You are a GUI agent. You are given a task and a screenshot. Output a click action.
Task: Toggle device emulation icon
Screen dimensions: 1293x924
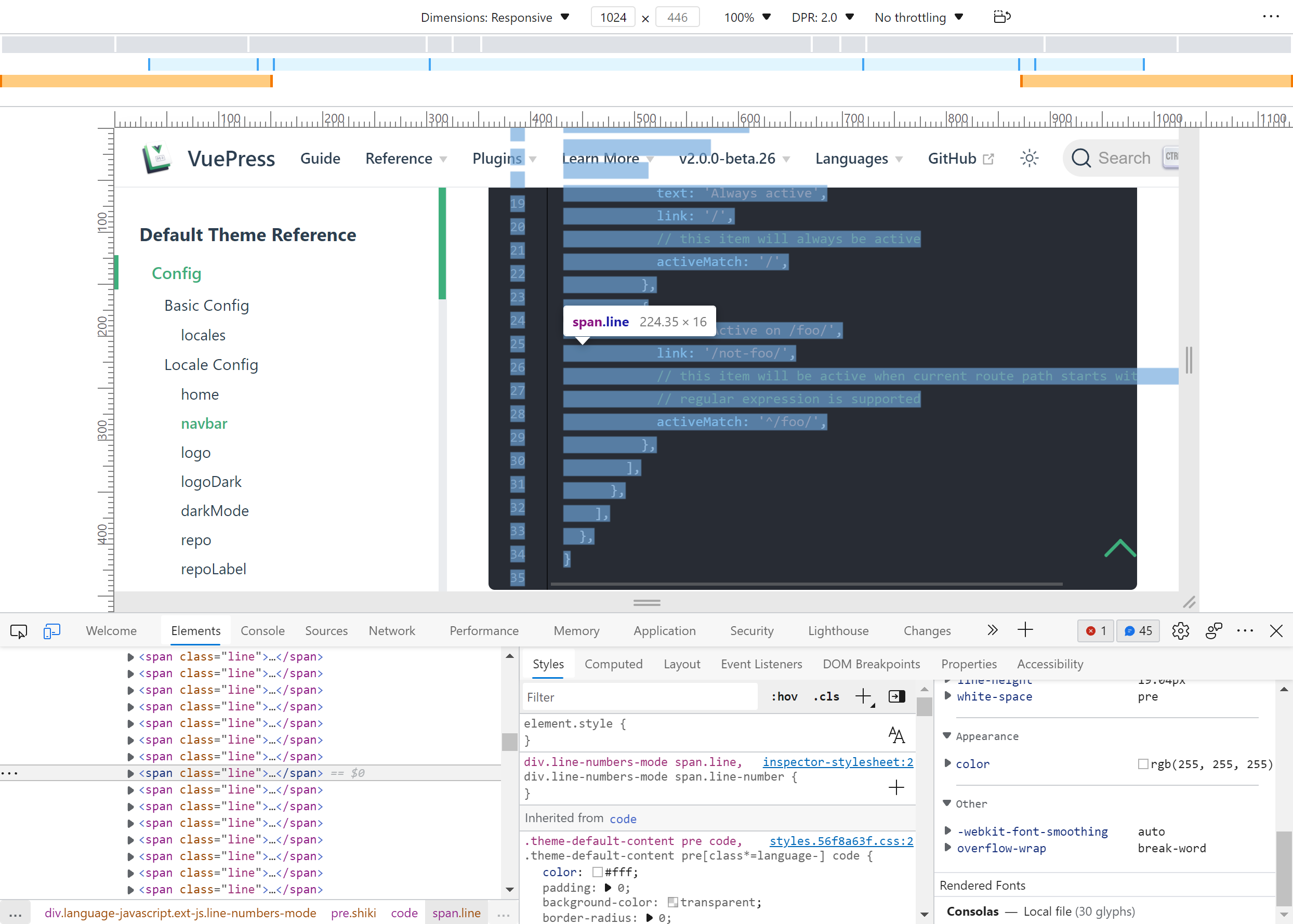point(52,631)
